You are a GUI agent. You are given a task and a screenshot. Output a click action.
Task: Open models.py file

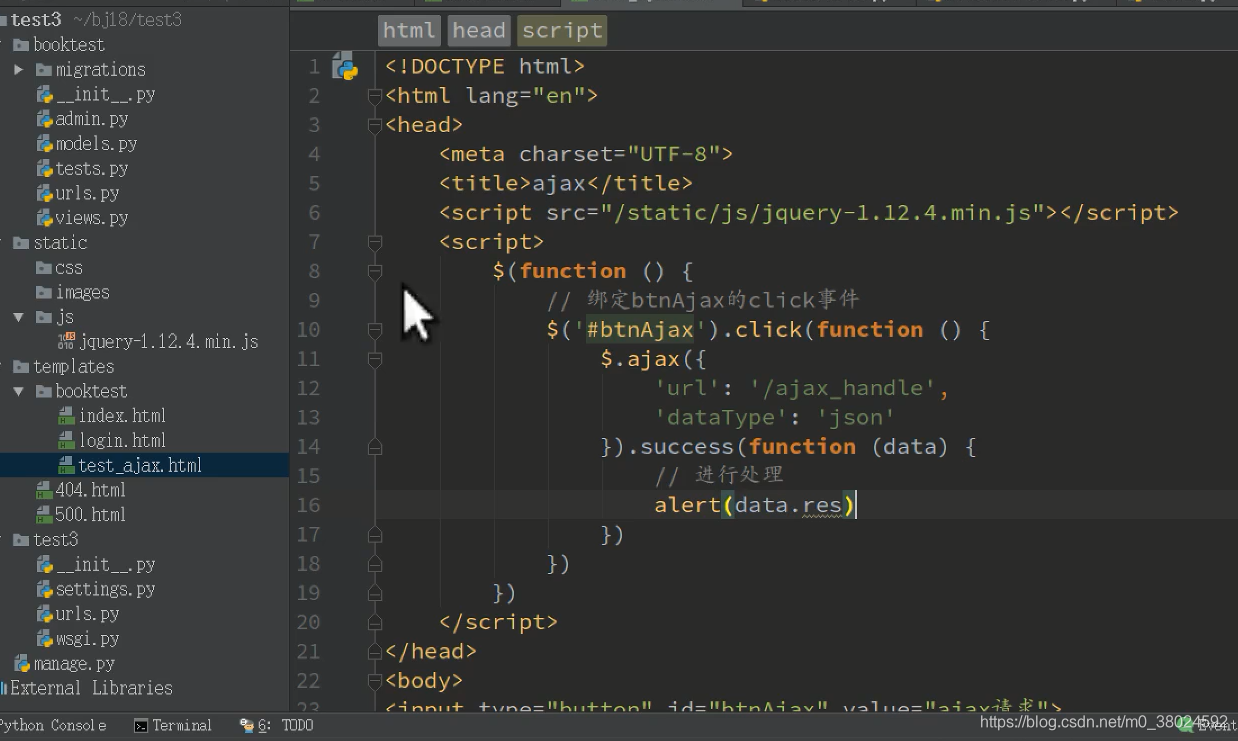pos(97,144)
